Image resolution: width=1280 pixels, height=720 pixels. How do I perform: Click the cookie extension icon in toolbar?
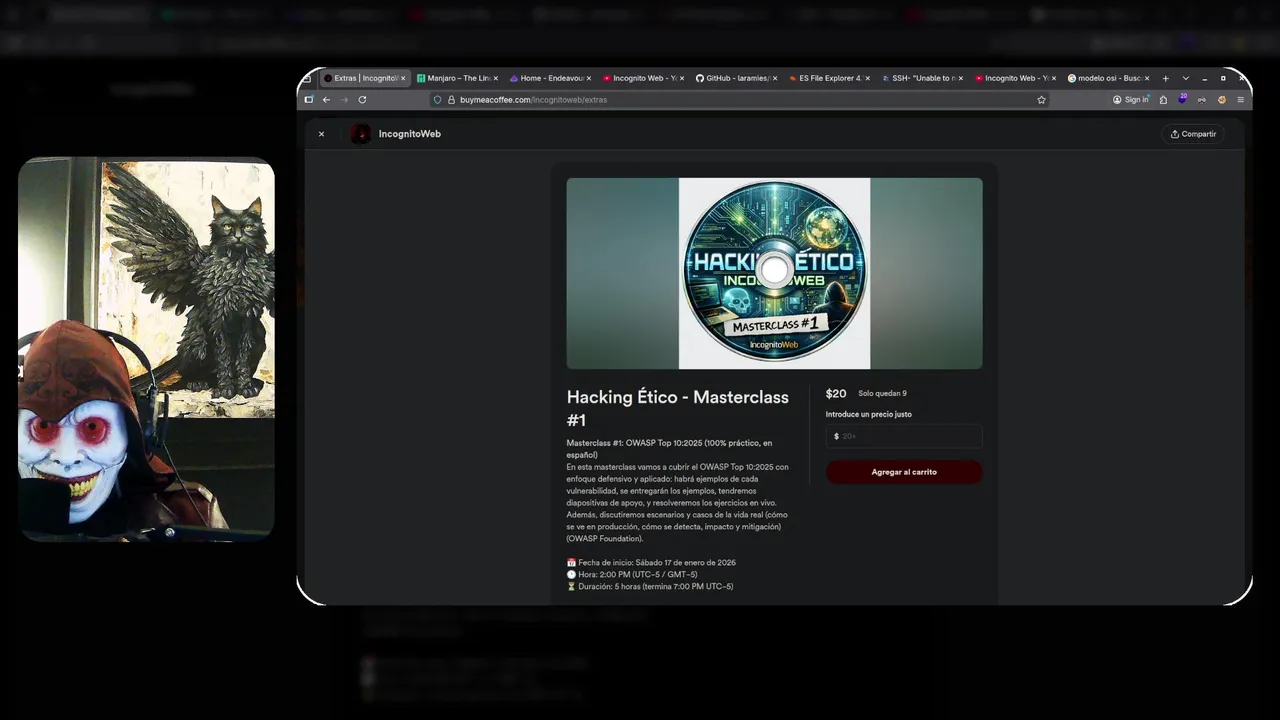pyautogui.click(x=1221, y=100)
